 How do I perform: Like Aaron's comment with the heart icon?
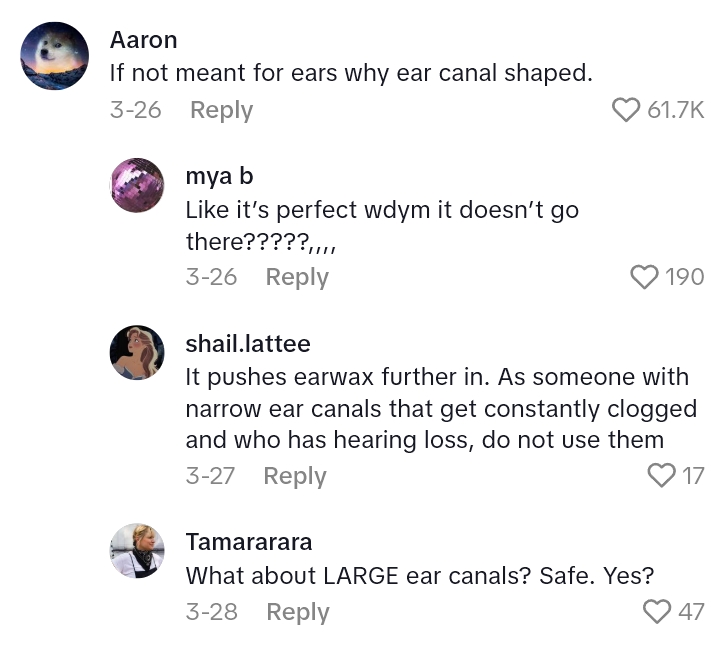(626, 110)
